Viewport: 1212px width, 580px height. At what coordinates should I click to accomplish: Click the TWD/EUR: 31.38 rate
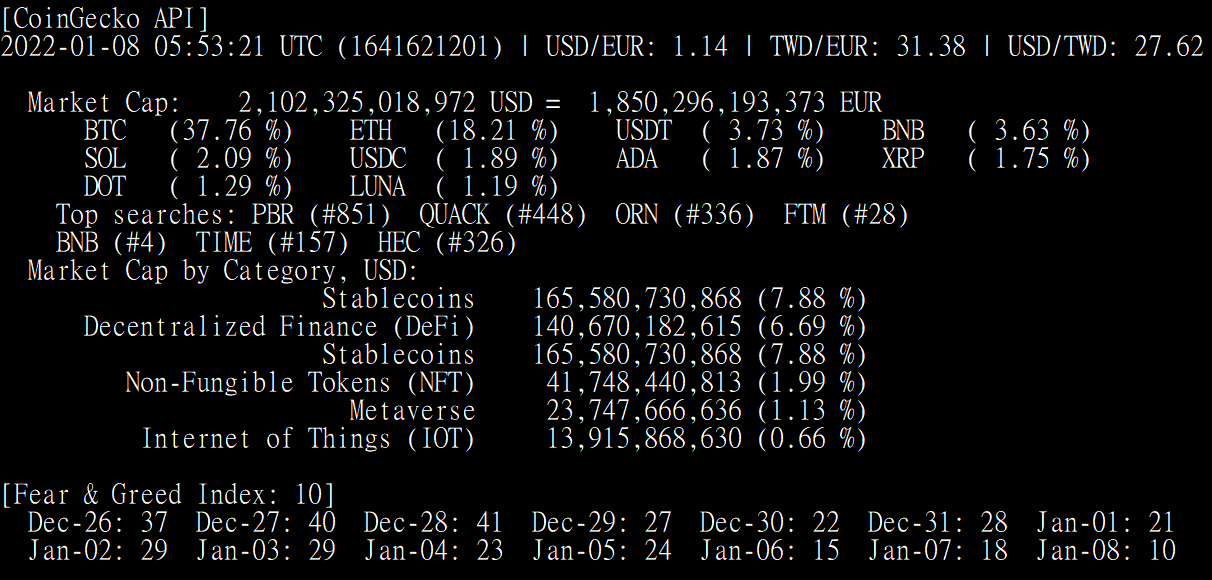click(868, 46)
